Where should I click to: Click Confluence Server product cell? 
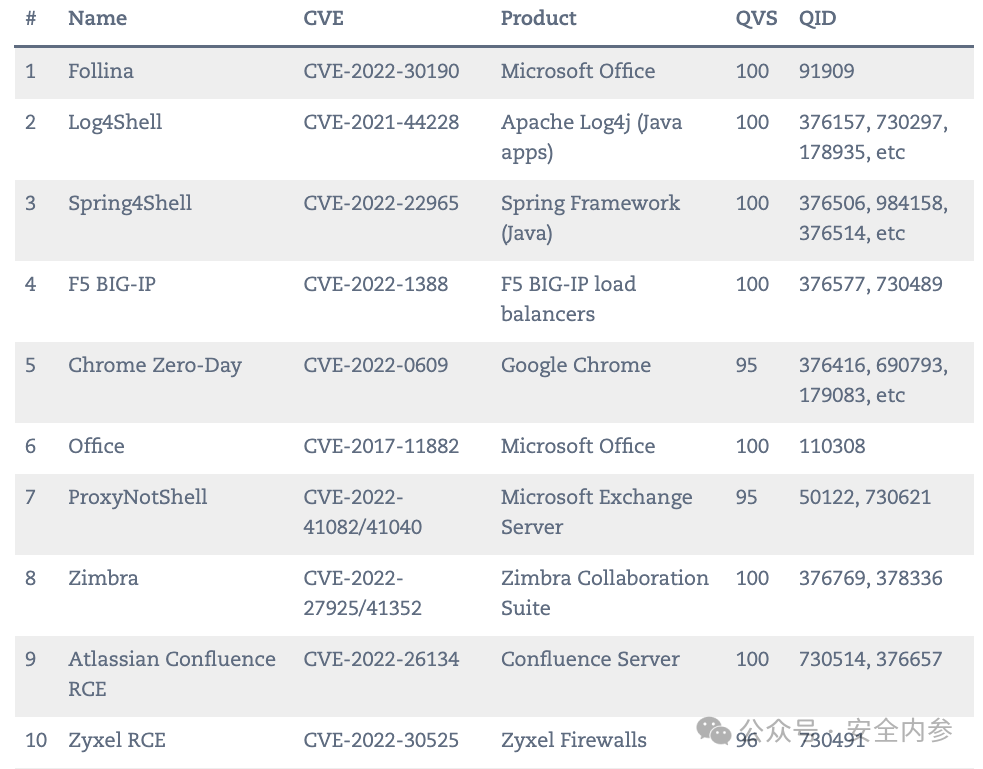[590, 659]
